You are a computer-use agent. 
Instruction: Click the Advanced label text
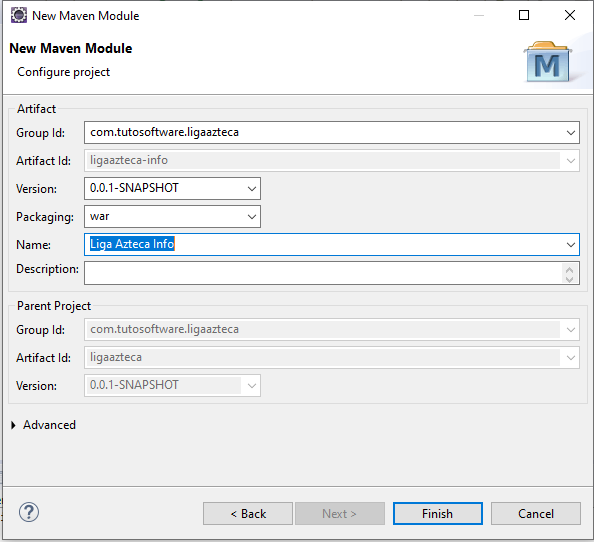tap(49, 425)
